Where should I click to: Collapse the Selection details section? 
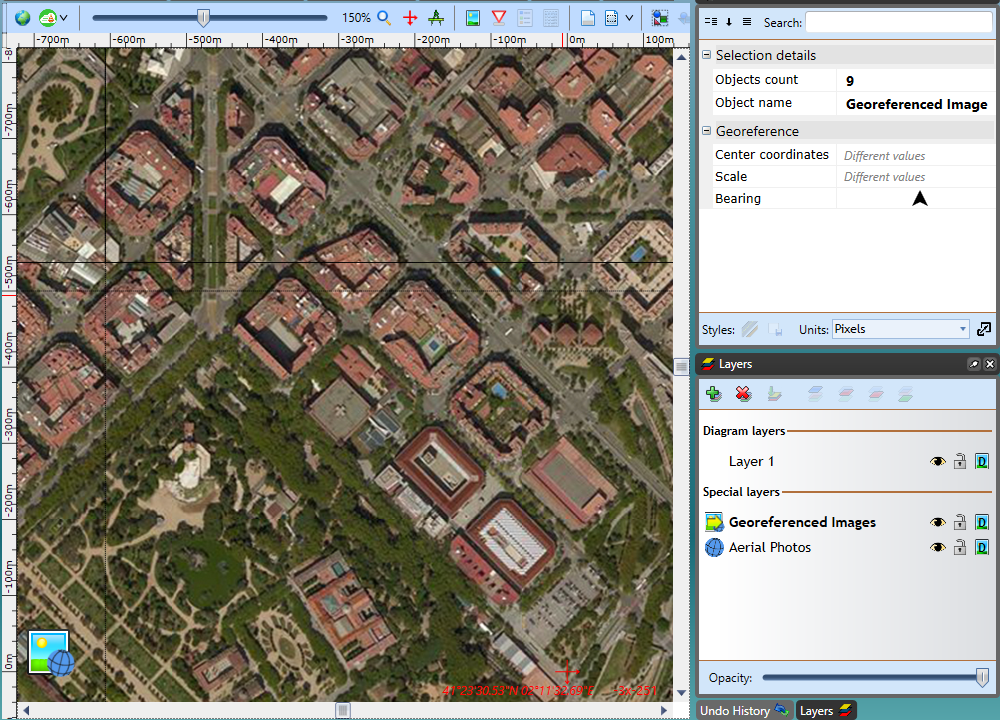tap(705, 55)
